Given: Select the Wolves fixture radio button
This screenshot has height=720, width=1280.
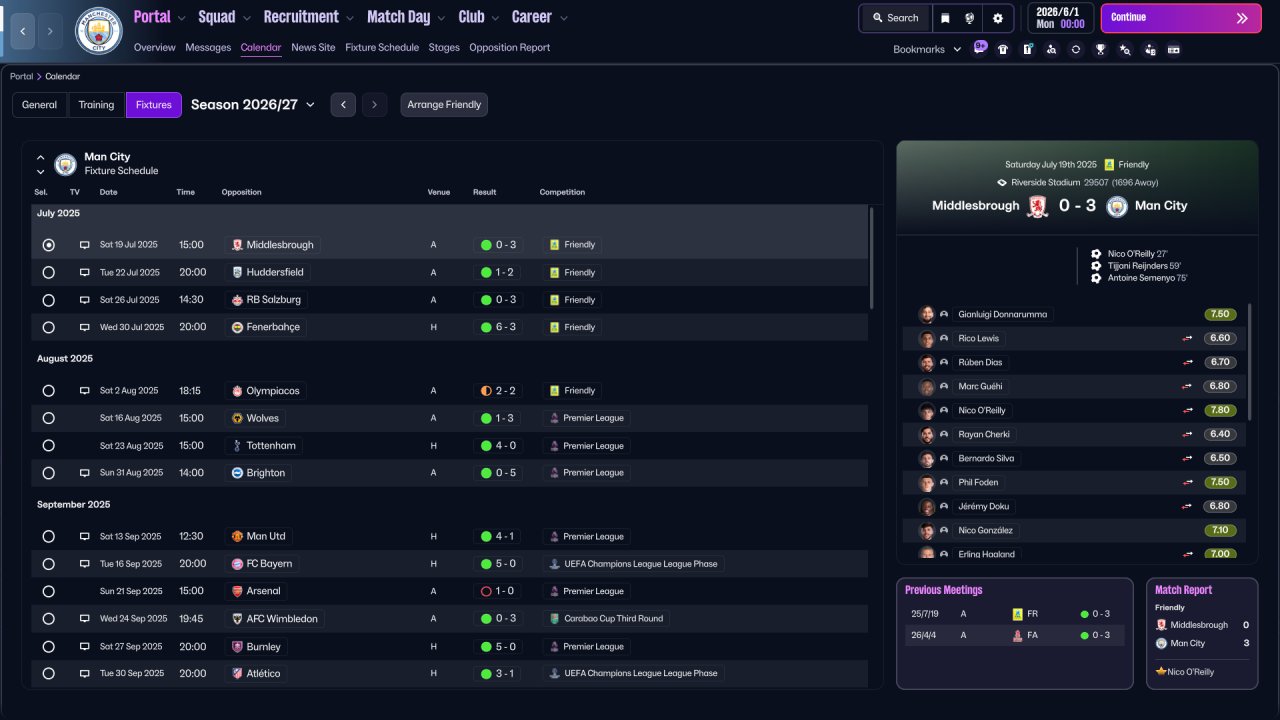Looking at the screenshot, I should [48, 418].
